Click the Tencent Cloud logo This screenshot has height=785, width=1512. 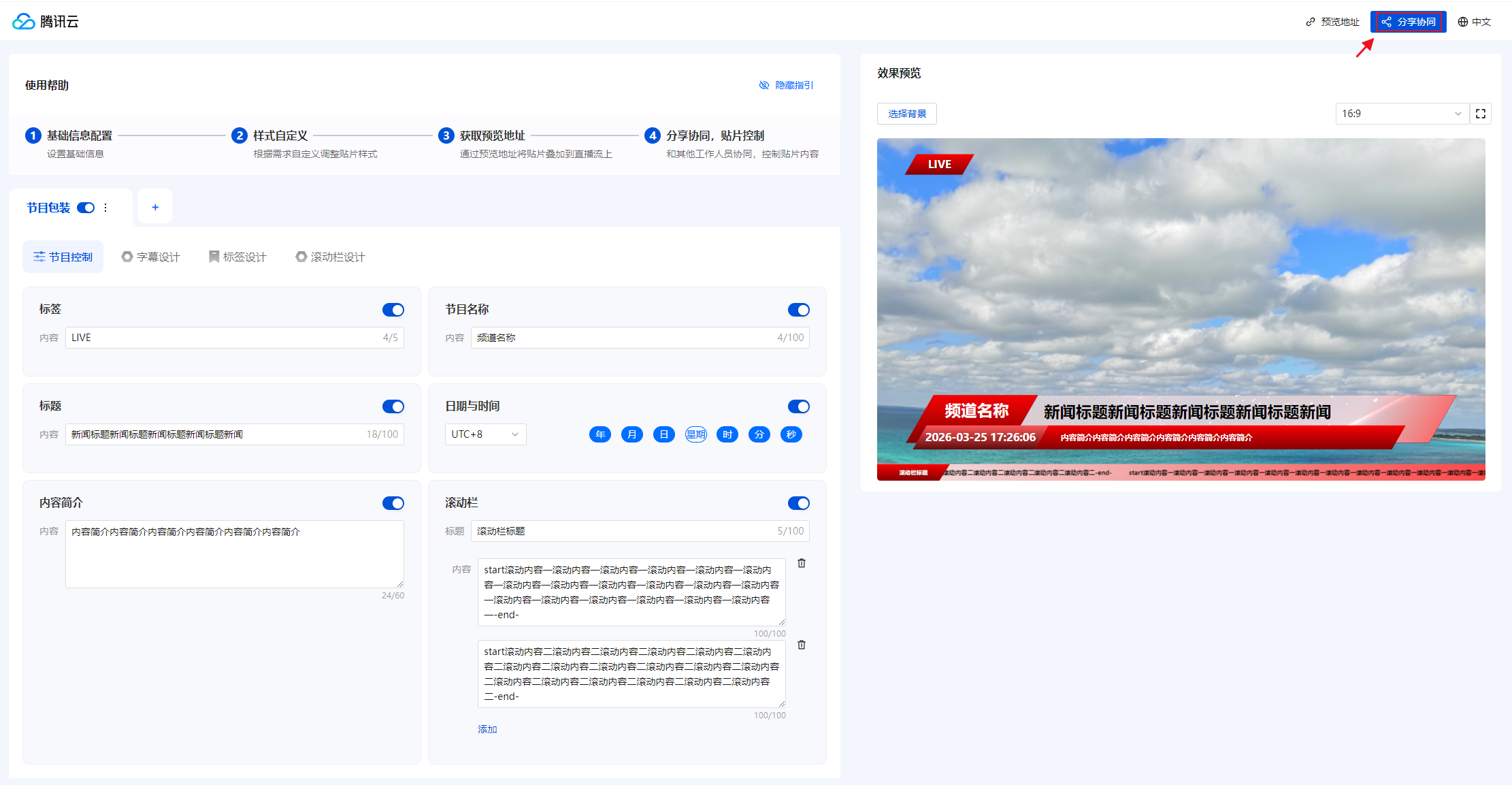click(x=45, y=21)
